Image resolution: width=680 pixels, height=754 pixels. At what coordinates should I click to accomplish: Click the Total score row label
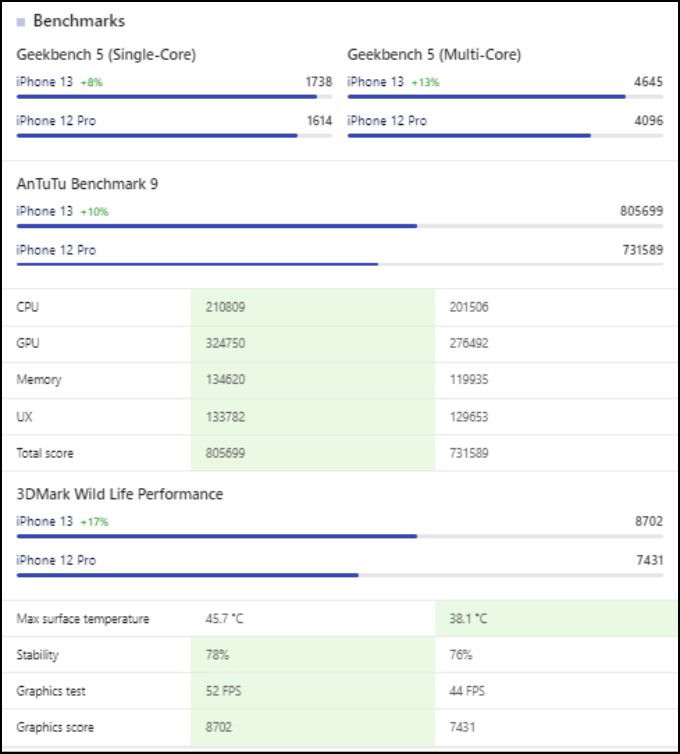click(x=45, y=453)
